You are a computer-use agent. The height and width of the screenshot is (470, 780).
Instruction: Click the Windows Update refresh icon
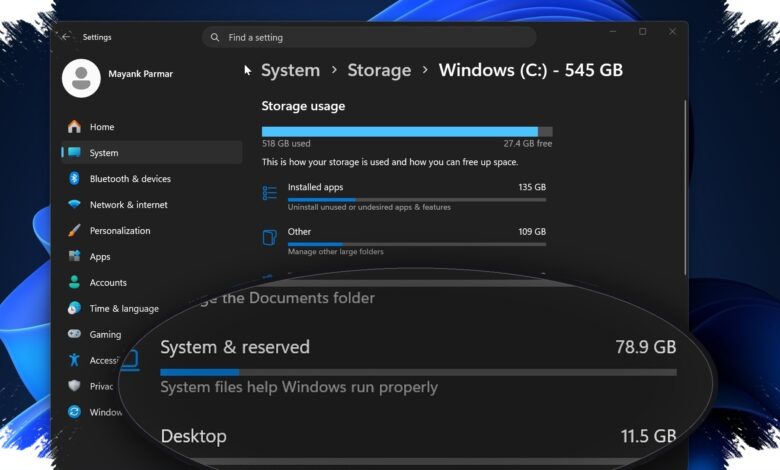tap(74, 411)
